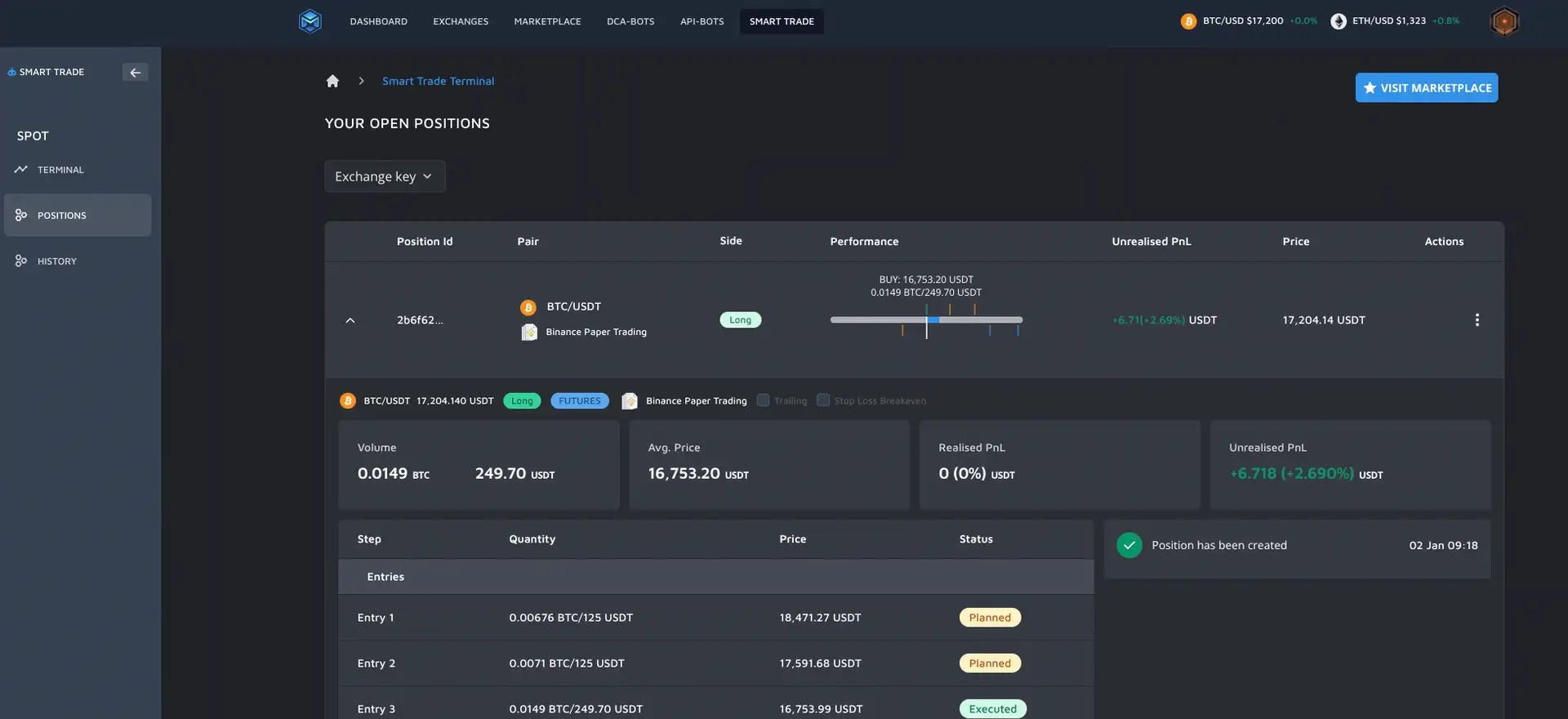Open the Exchange key dropdown
Screen dimensions: 1568x719
coord(385,176)
